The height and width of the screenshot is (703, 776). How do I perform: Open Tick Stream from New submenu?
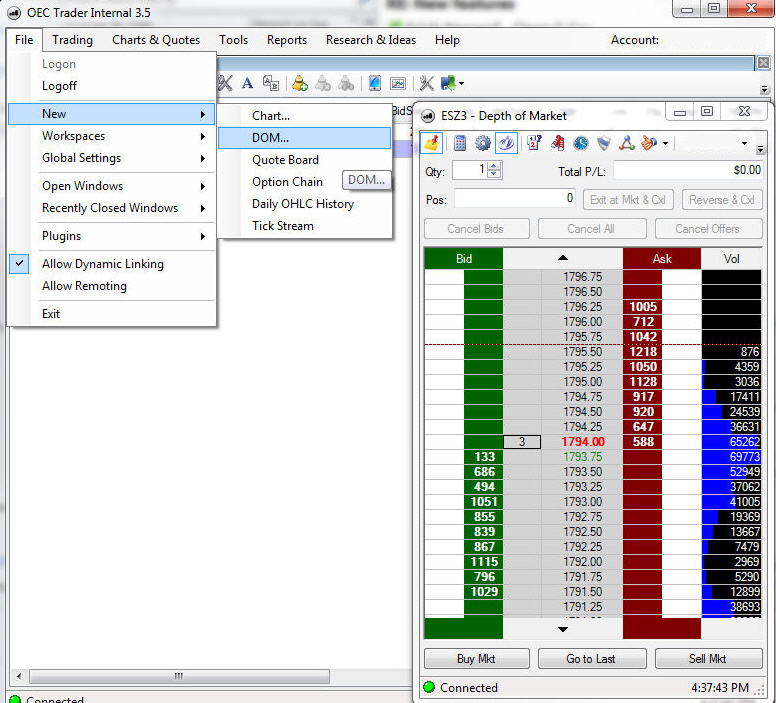[304, 226]
